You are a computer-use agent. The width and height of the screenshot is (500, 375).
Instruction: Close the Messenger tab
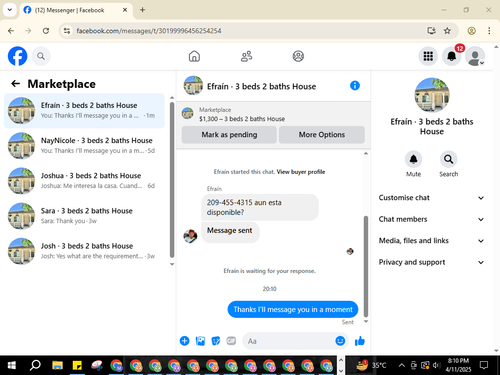point(125,10)
